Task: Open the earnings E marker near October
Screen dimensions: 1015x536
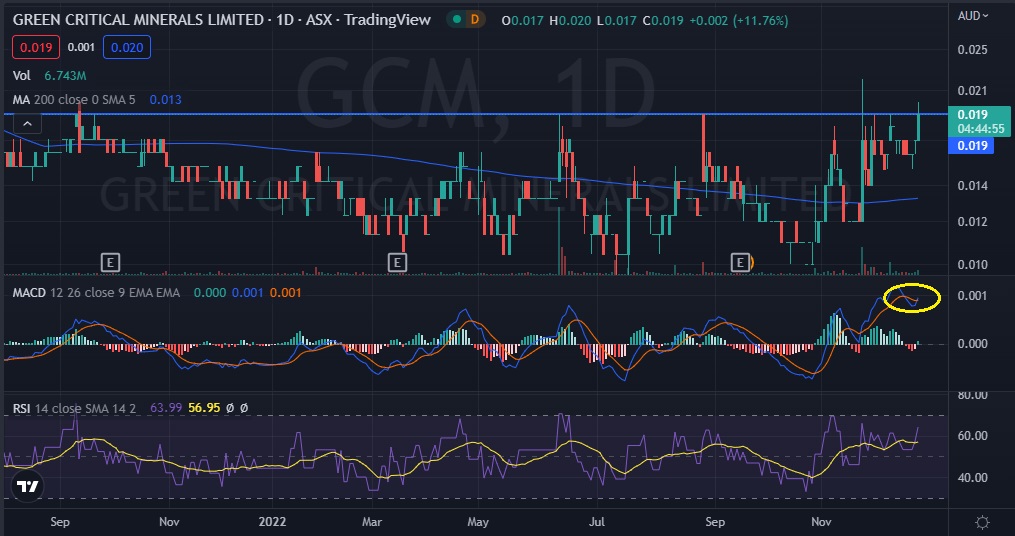Action: [740, 263]
